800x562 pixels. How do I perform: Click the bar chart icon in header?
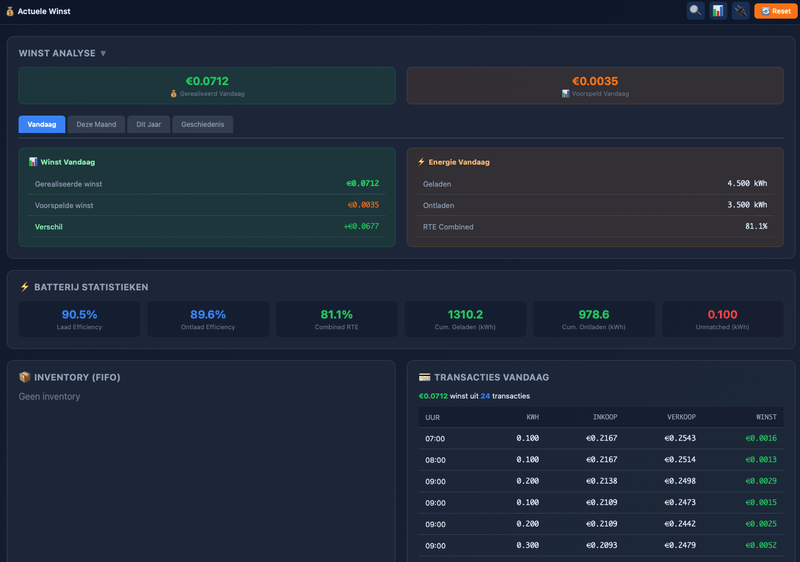point(718,11)
